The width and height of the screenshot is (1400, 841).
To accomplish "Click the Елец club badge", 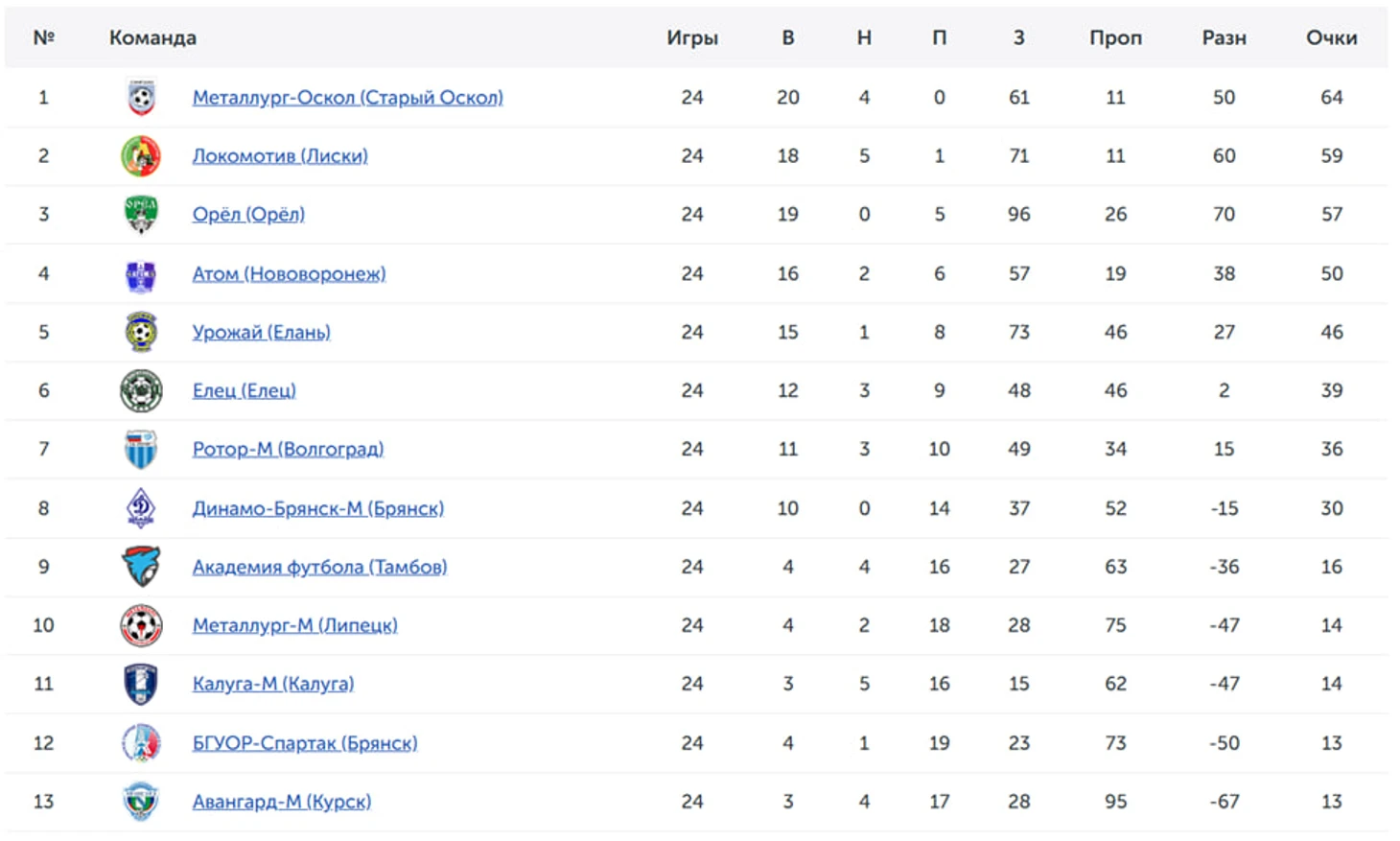I will click(x=141, y=391).
